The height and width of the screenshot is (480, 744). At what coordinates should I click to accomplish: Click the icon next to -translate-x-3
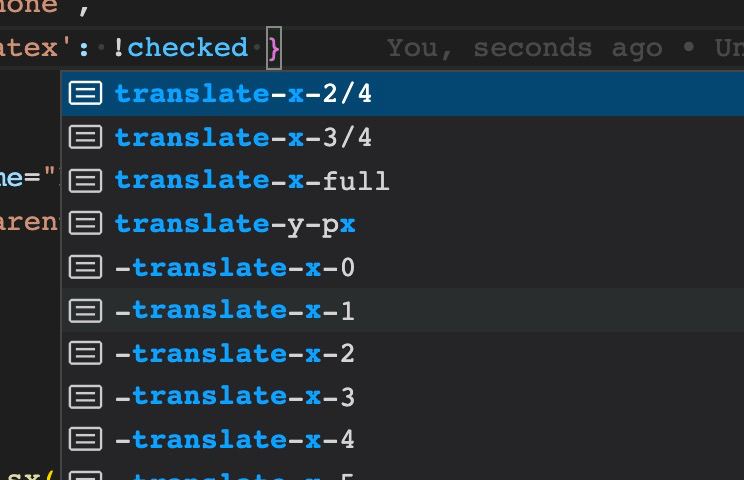[85, 397]
